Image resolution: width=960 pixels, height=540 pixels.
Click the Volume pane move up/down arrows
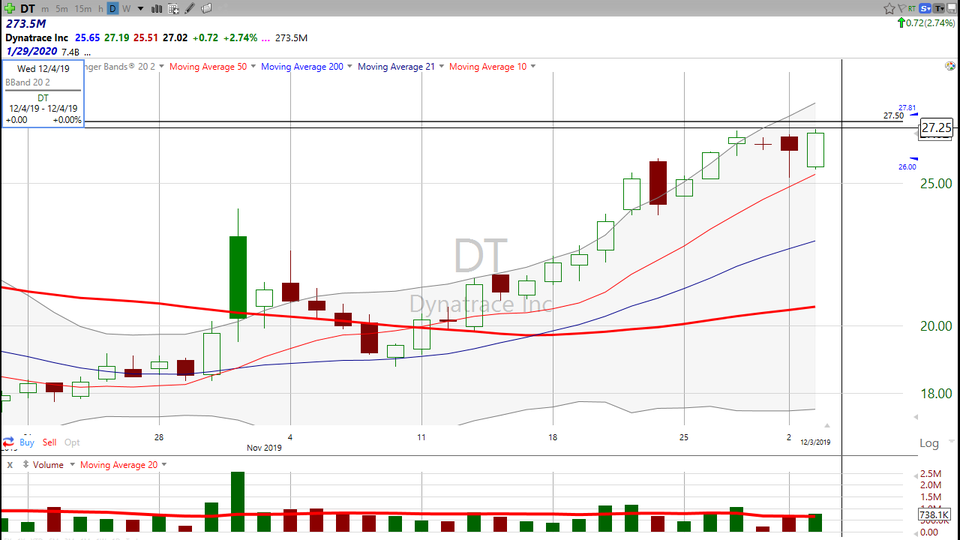click(26, 465)
